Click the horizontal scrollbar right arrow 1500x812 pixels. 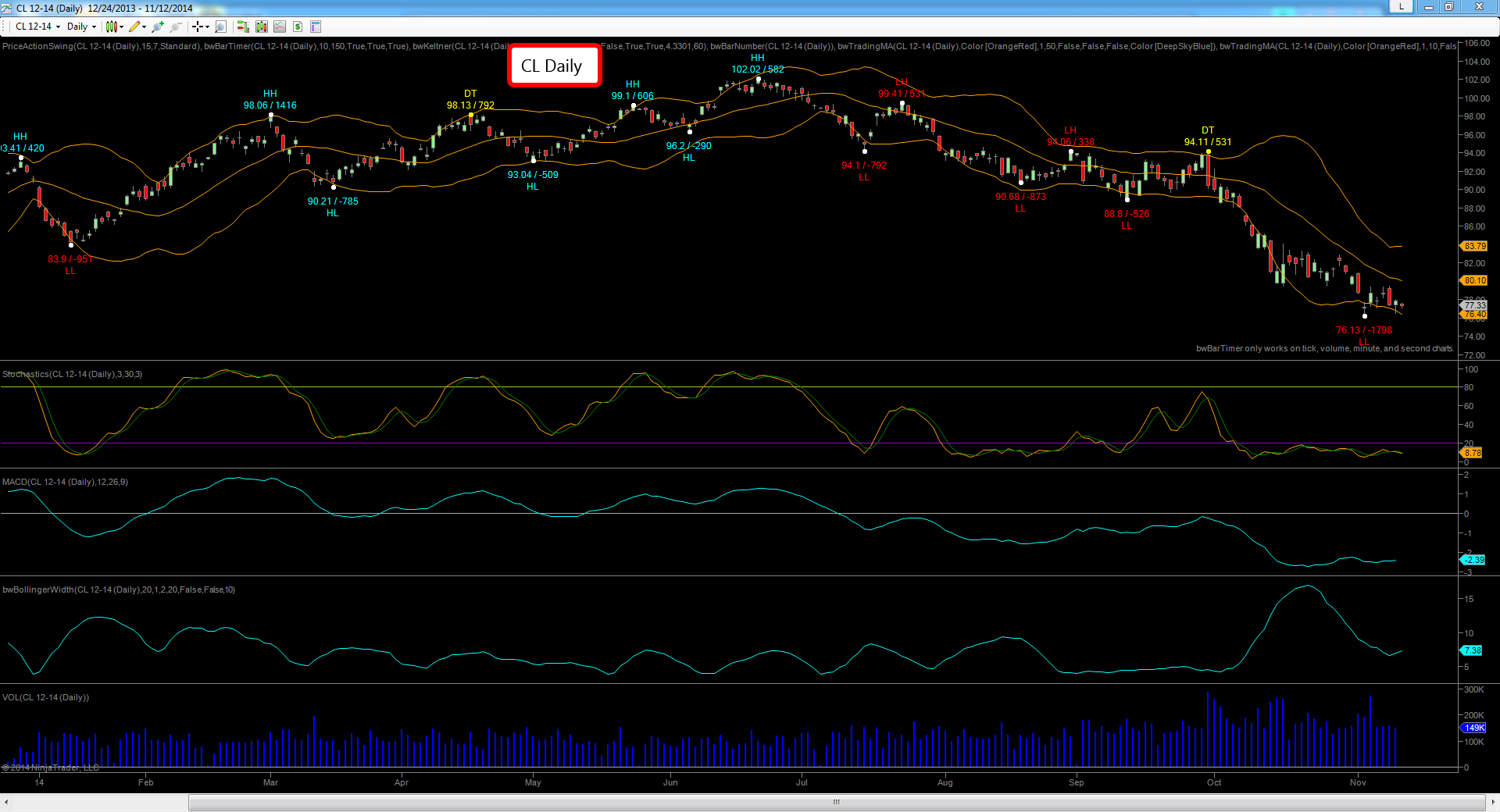(x=1493, y=802)
